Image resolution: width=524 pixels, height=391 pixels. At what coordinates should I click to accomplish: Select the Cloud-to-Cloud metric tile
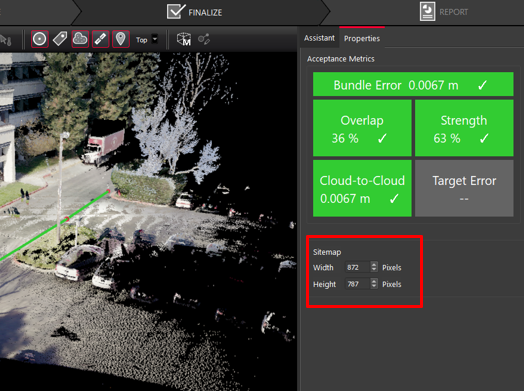pos(362,188)
